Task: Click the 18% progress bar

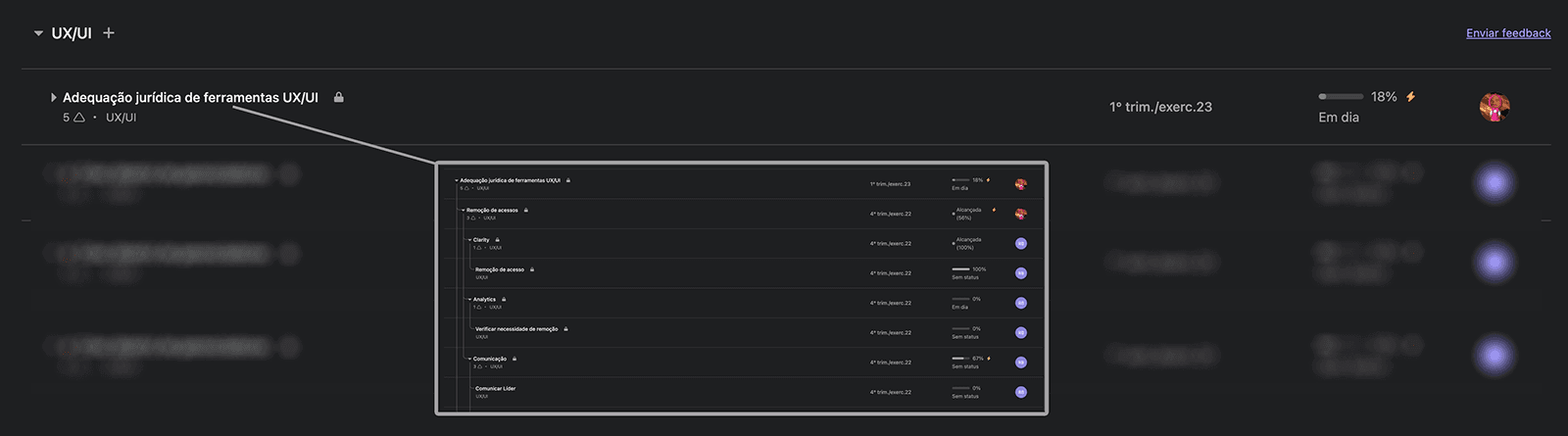Action: pos(1341,97)
